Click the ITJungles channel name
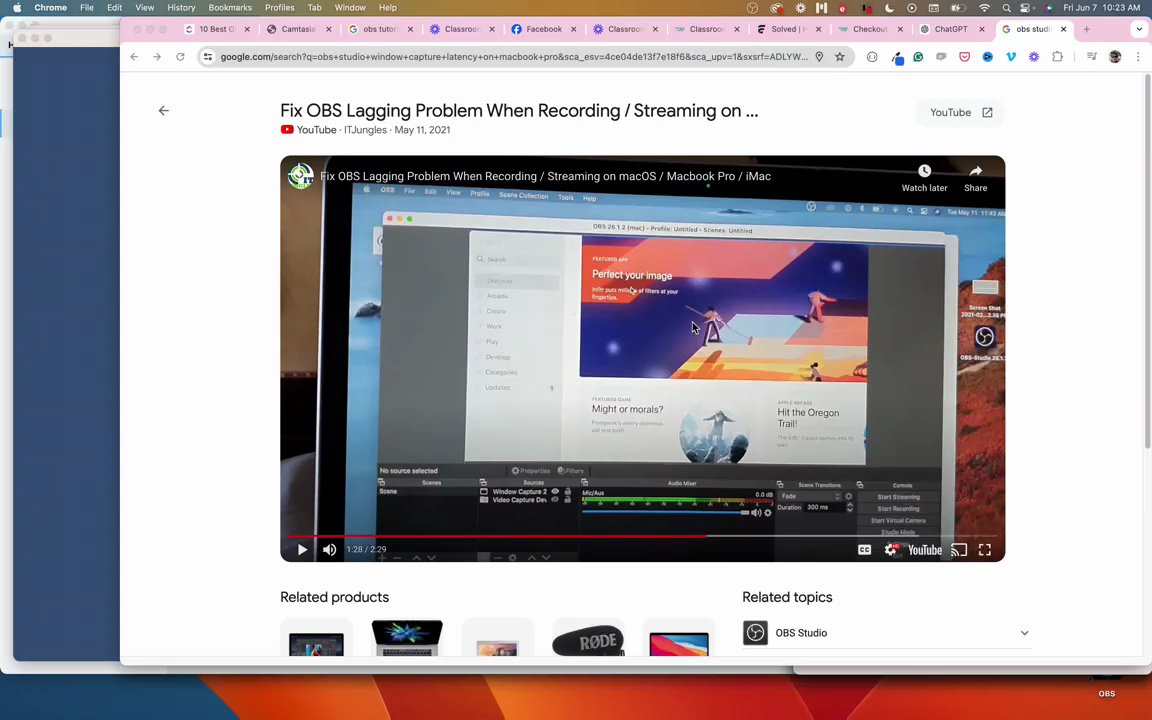This screenshot has width=1152, height=720. 365,130
